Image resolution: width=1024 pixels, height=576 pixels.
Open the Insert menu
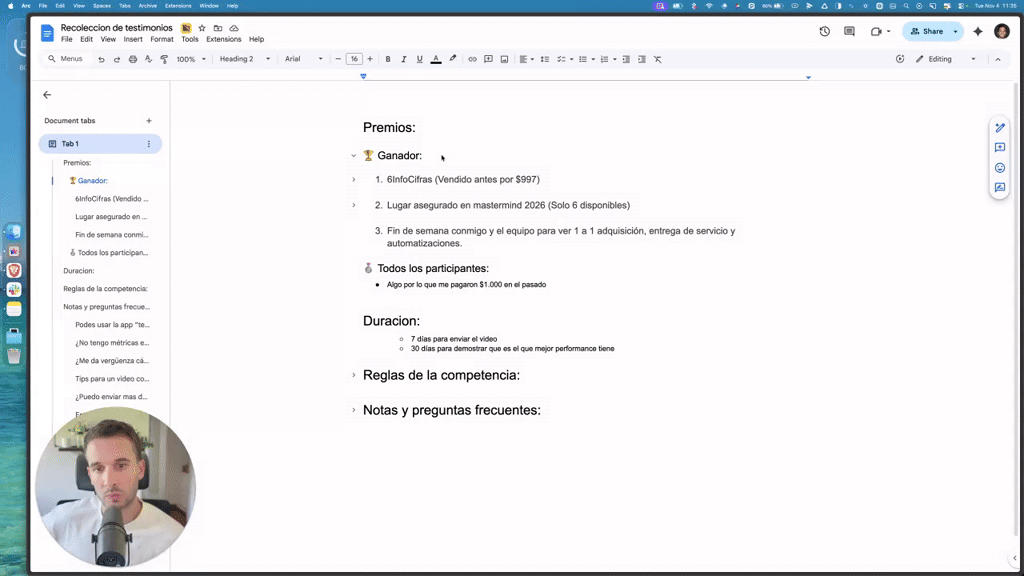click(133, 39)
